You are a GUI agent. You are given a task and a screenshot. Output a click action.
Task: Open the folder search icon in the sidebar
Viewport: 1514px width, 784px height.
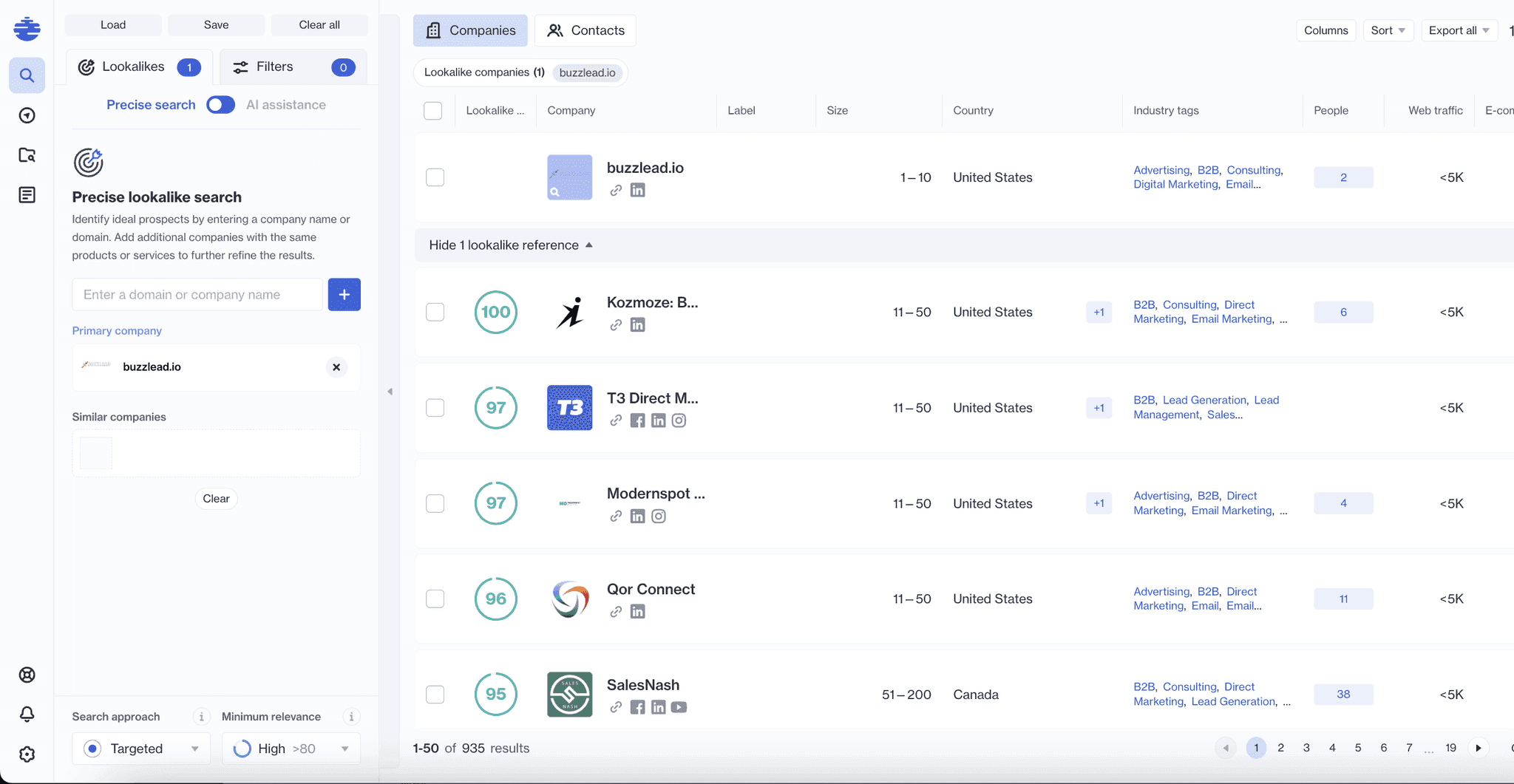pos(27,155)
